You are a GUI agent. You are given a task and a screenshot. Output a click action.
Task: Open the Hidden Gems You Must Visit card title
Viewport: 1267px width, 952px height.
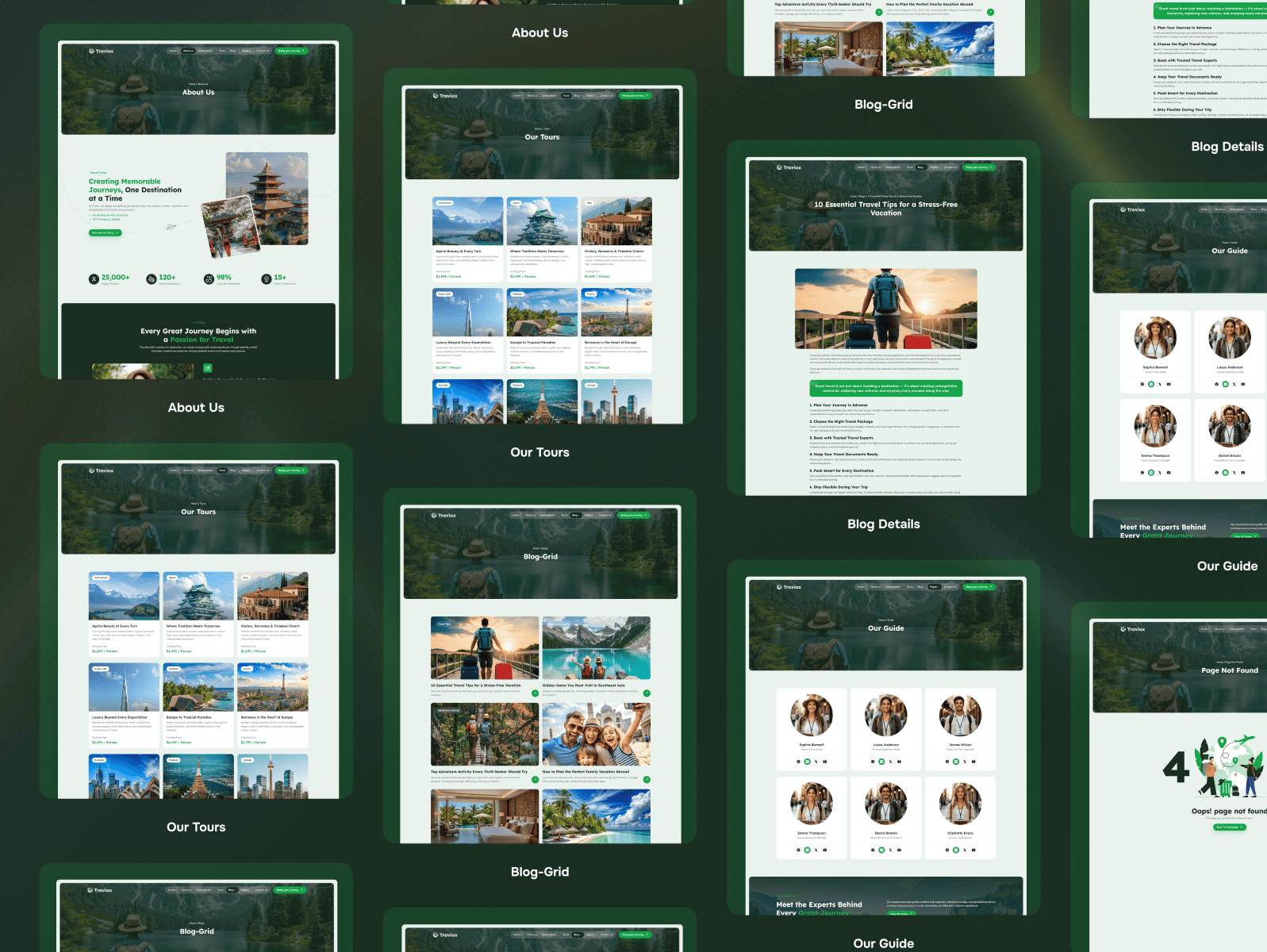[x=584, y=685]
